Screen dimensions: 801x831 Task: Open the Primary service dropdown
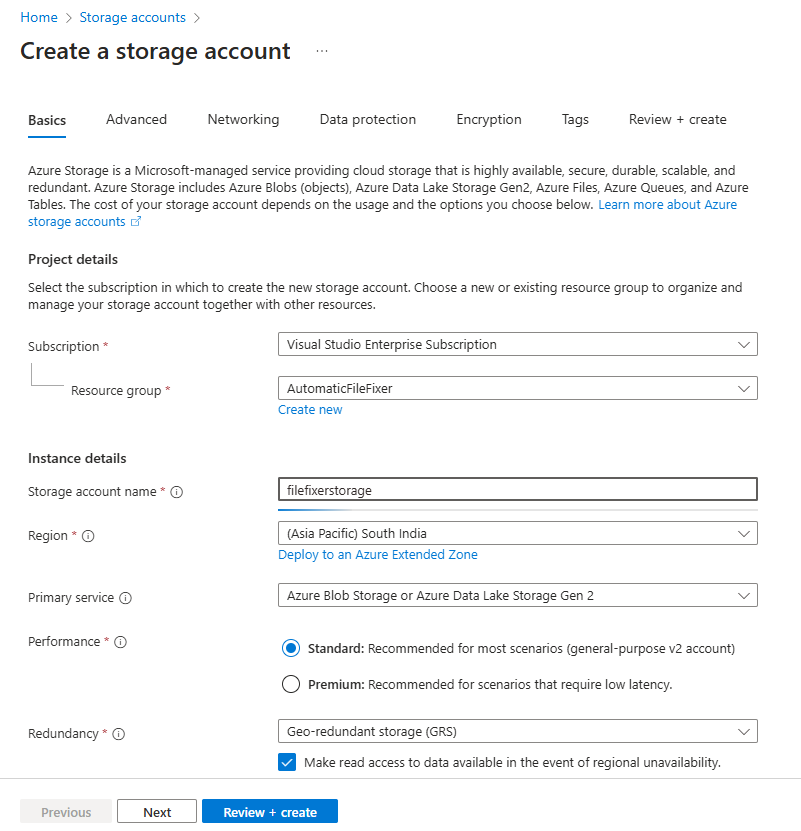tap(517, 595)
